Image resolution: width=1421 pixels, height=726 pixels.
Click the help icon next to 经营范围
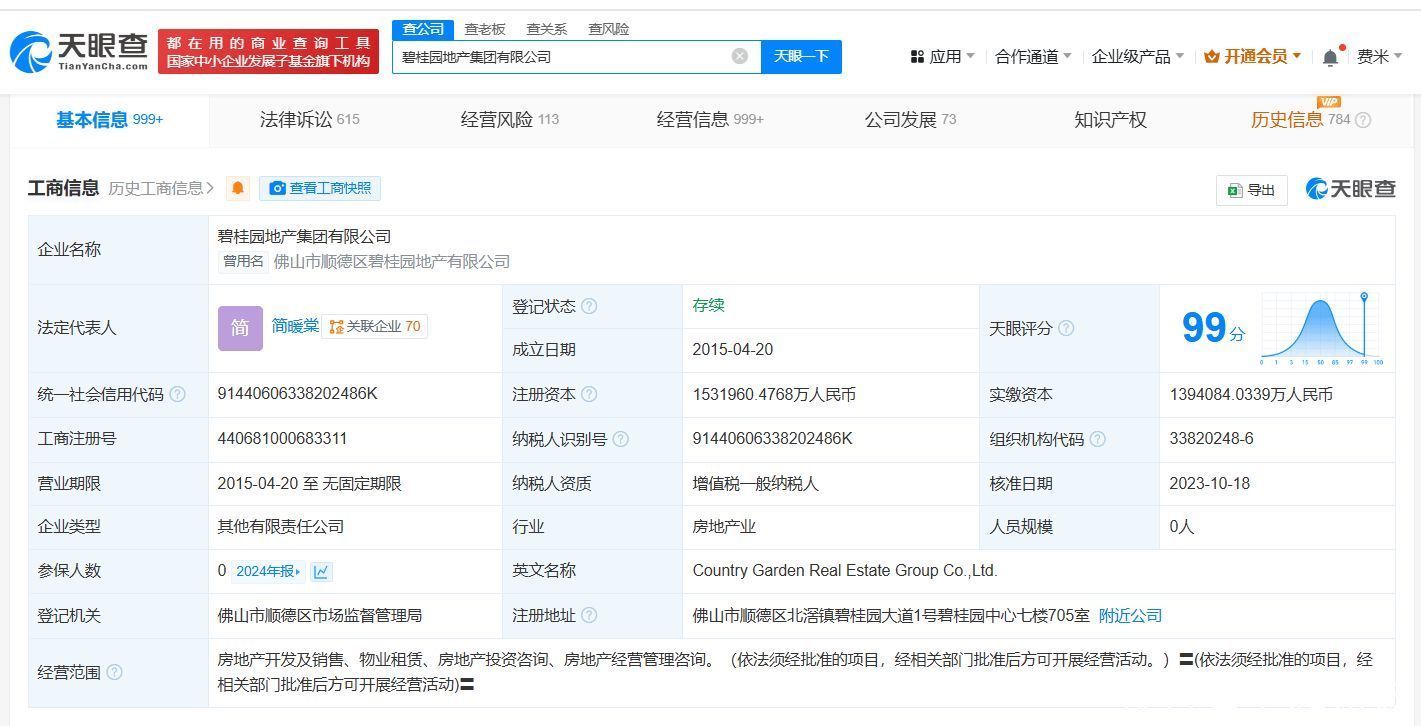(x=114, y=672)
